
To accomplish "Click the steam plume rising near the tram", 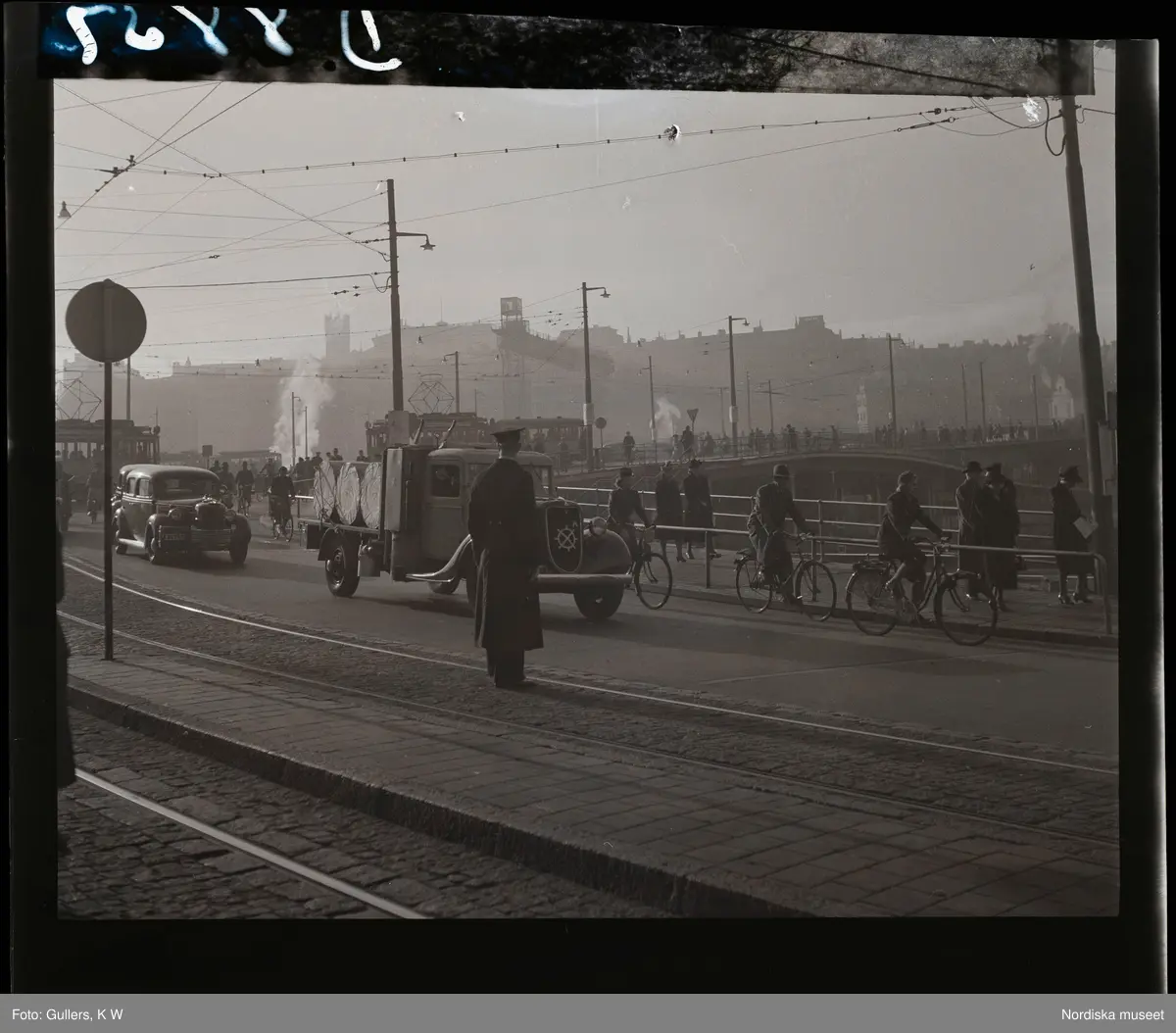I will click(299, 402).
